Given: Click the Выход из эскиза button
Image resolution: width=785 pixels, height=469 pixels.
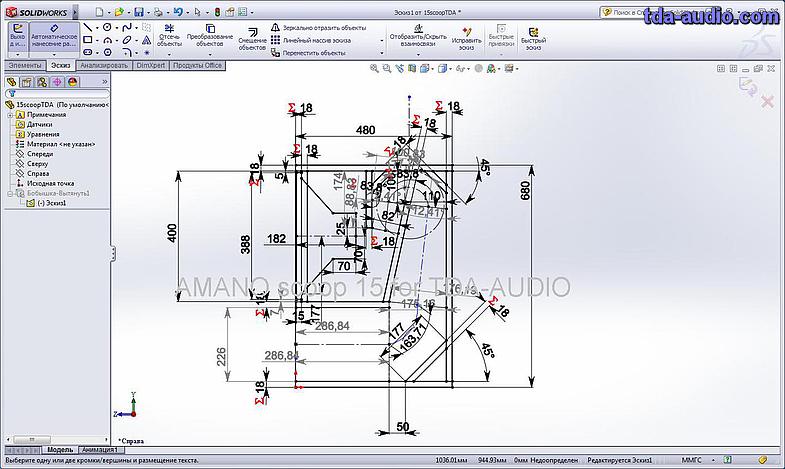Looking at the screenshot, I should pyautogui.click(x=18, y=36).
